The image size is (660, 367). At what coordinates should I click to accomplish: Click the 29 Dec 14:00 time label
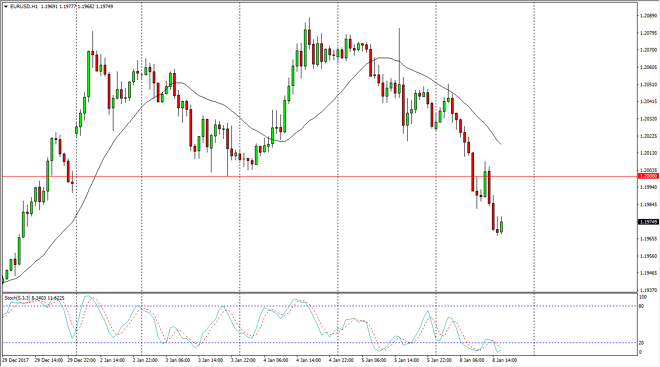tap(49, 360)
